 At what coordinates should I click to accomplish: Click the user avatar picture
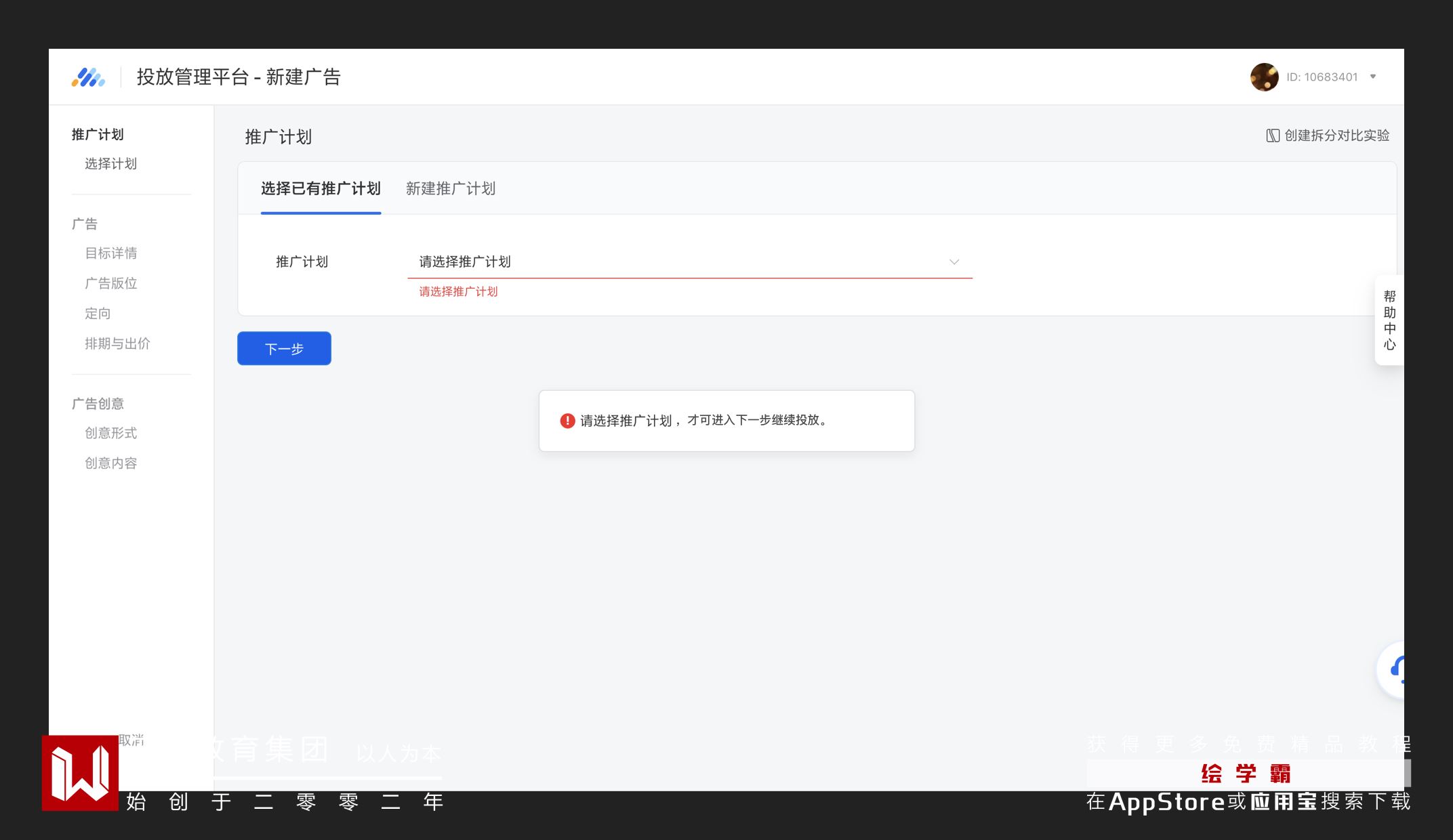[1264, 77]
